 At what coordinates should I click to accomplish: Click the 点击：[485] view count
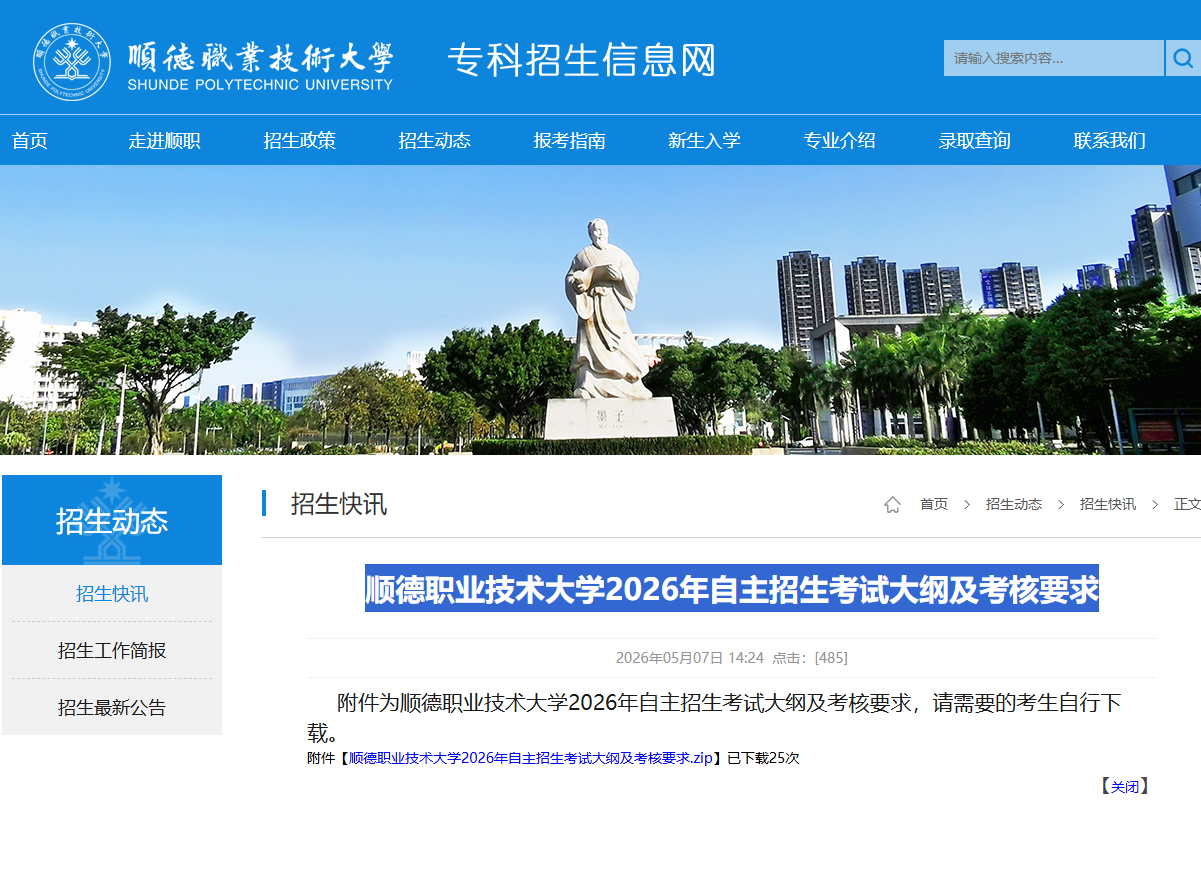pos(810,658)
